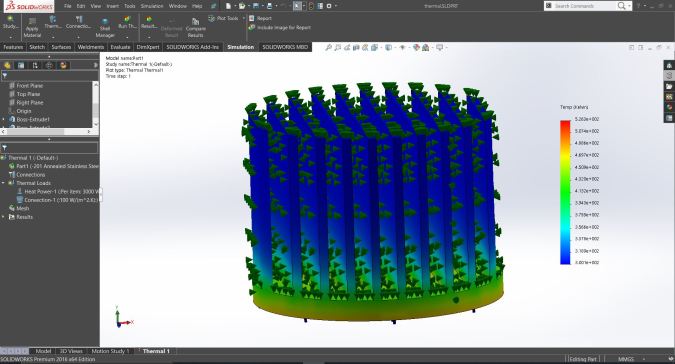
Task: Open the View menu
Action: coord(96,6)
